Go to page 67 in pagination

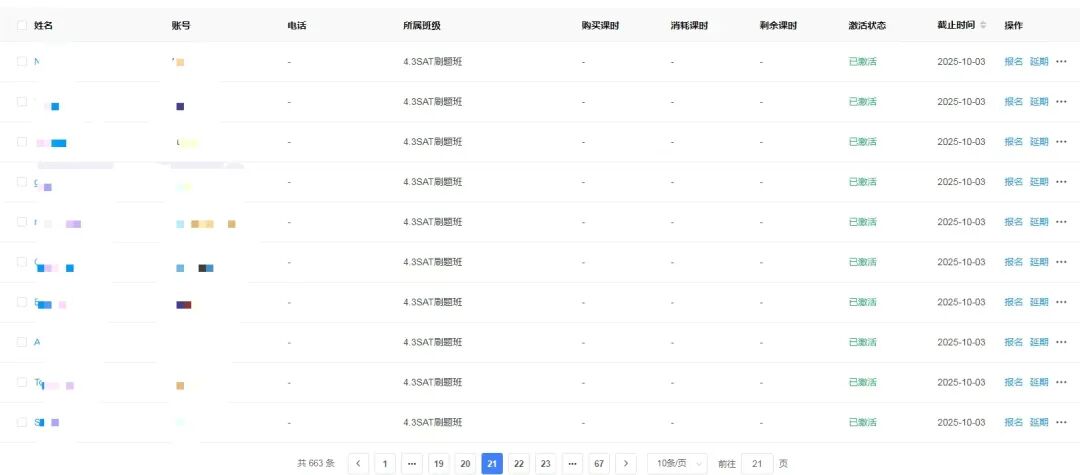tap(598, 463)
